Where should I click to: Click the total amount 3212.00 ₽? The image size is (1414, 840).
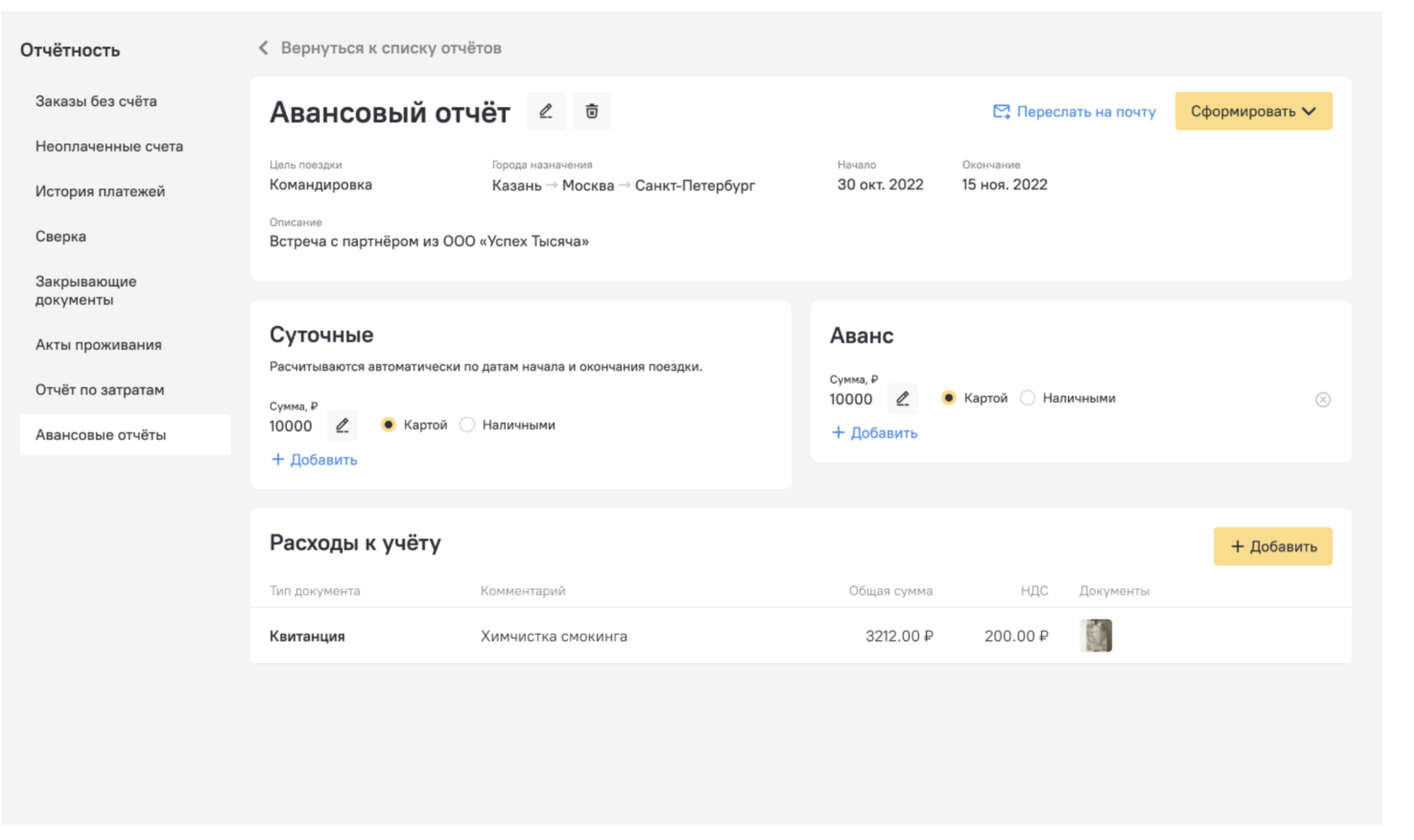tap(899, 636)
